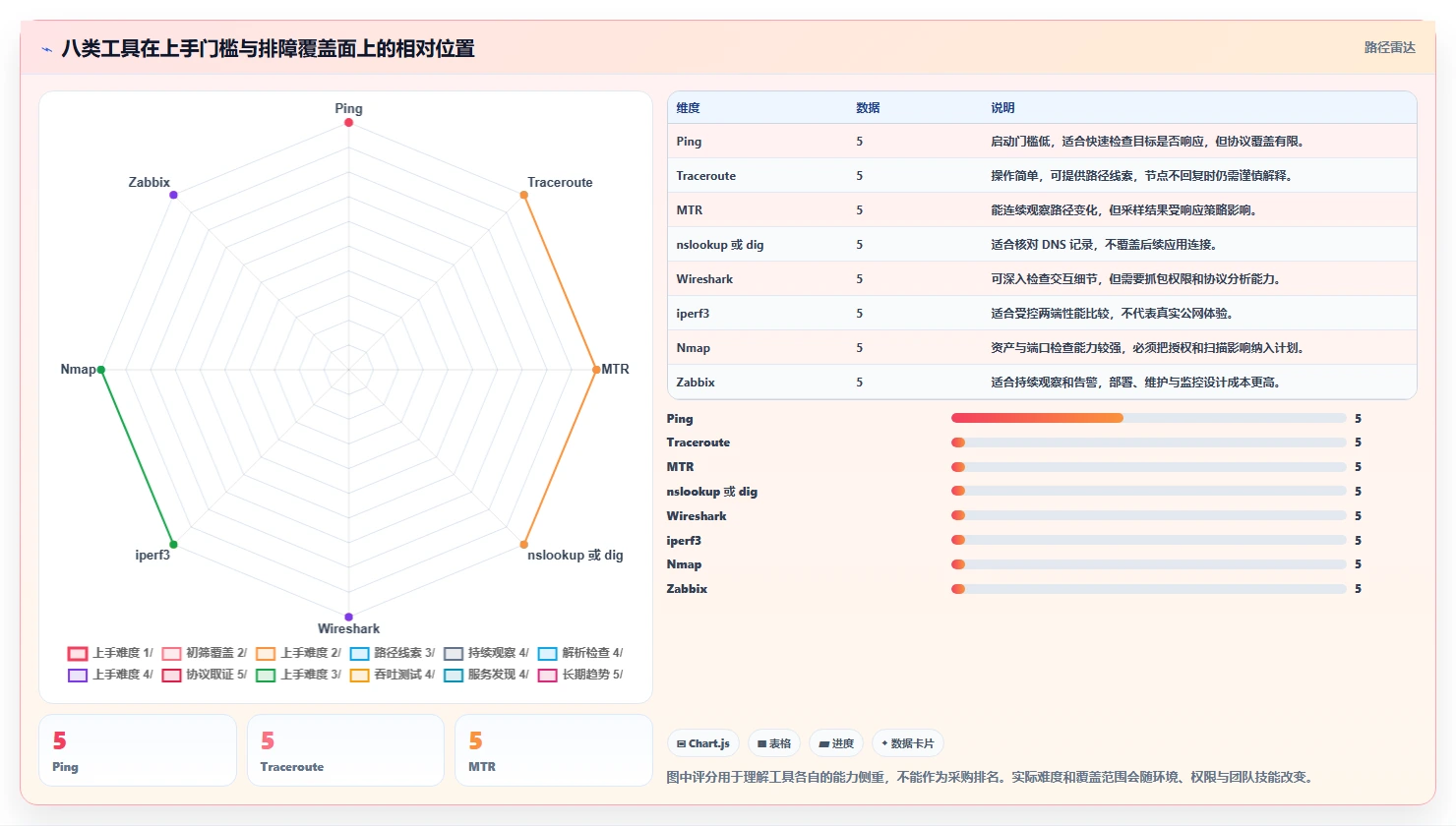Click the orange Traceroute data point on radar
1456x826 pixels.
click(x=524, y=195)
